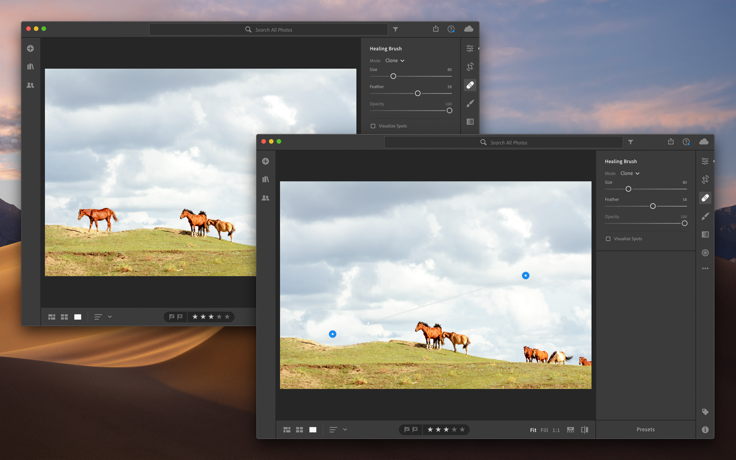Click Search All Photos field in back window
This screenshot has width=736, height=460.
point(268,30)
